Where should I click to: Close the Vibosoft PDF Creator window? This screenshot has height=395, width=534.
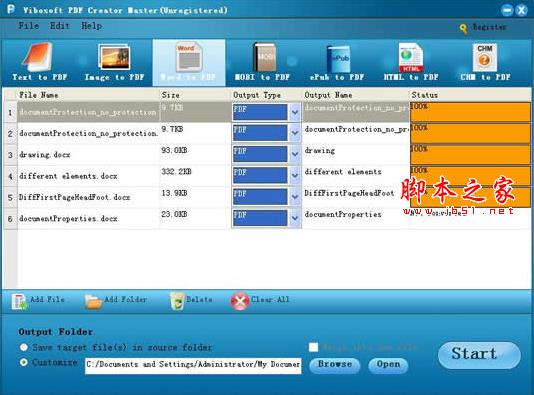pyautogui.click(x=521, y=10)
